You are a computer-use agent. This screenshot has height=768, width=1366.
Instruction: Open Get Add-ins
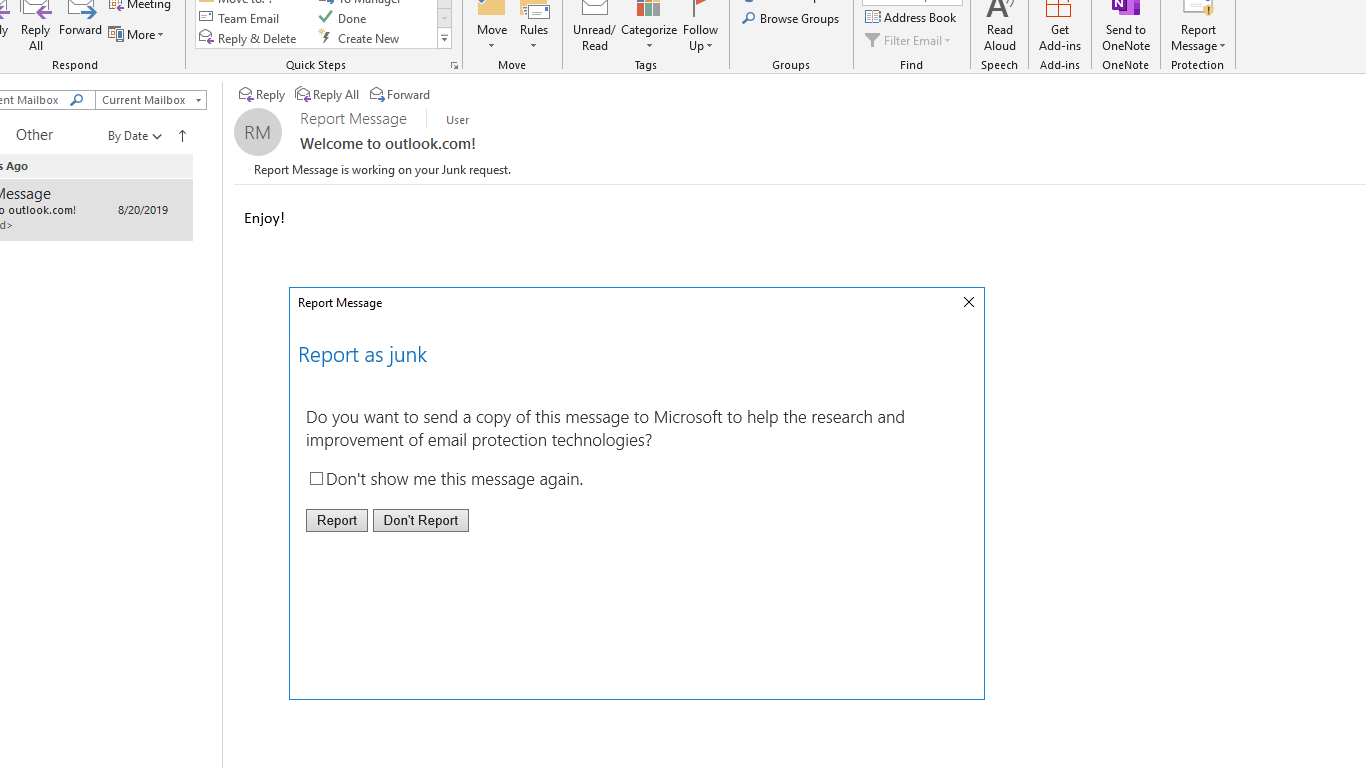[x=1060, y=27]
